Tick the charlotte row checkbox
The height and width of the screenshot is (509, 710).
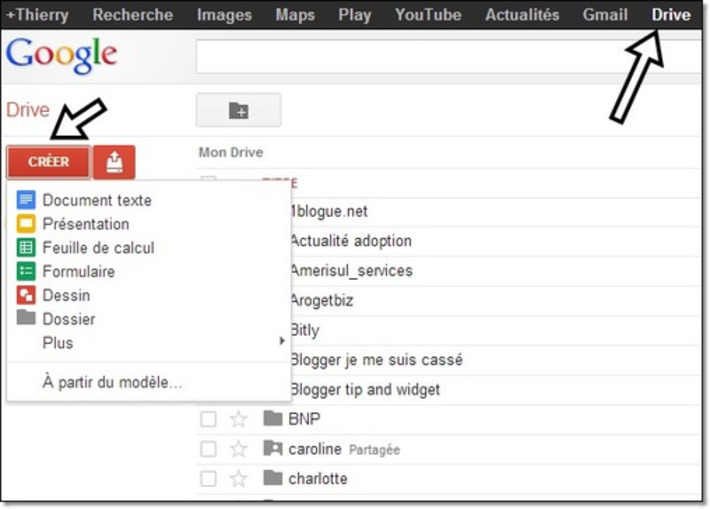point(208,479)
